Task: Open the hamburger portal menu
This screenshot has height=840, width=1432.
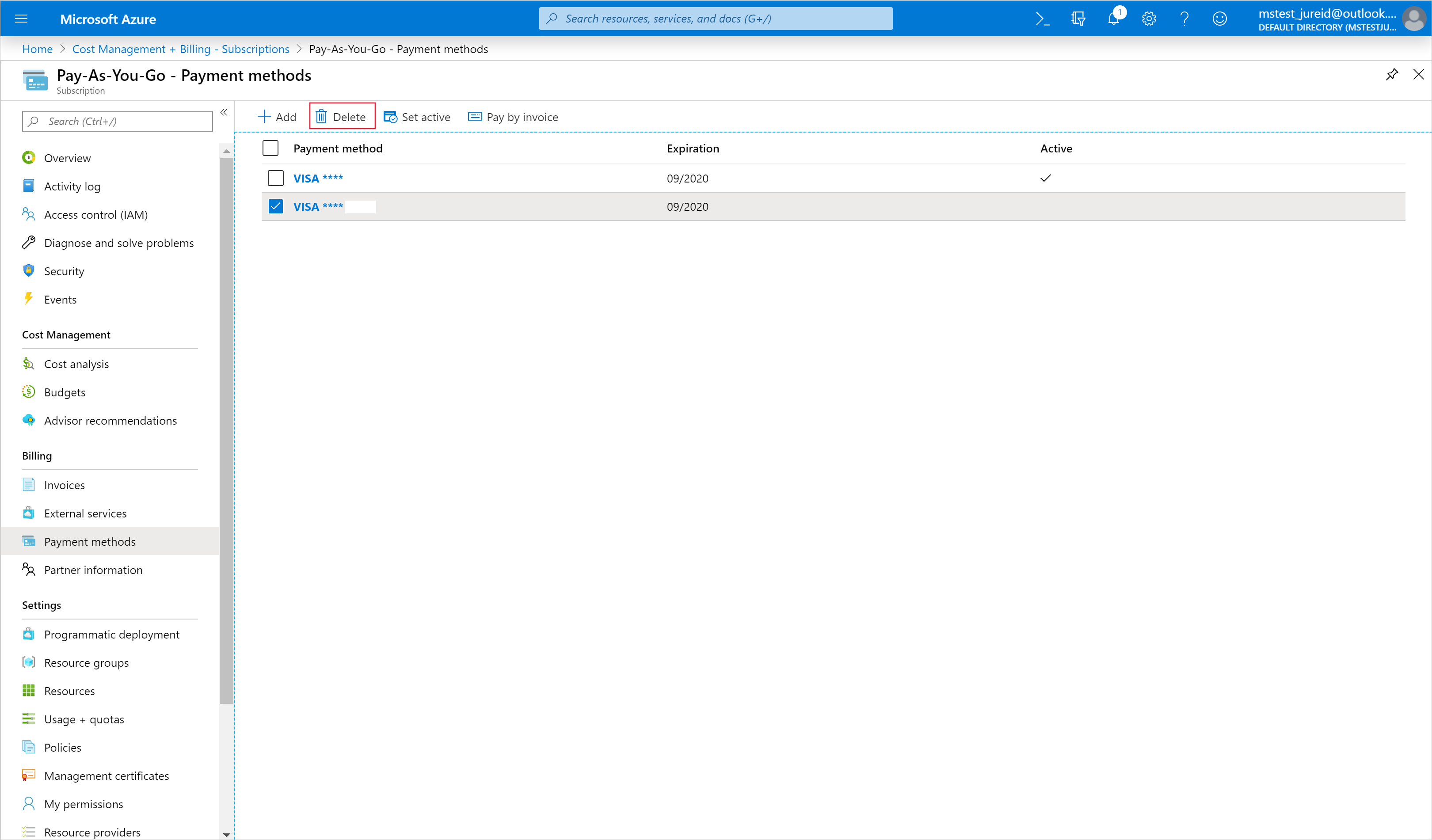Action: click(21, 19)
